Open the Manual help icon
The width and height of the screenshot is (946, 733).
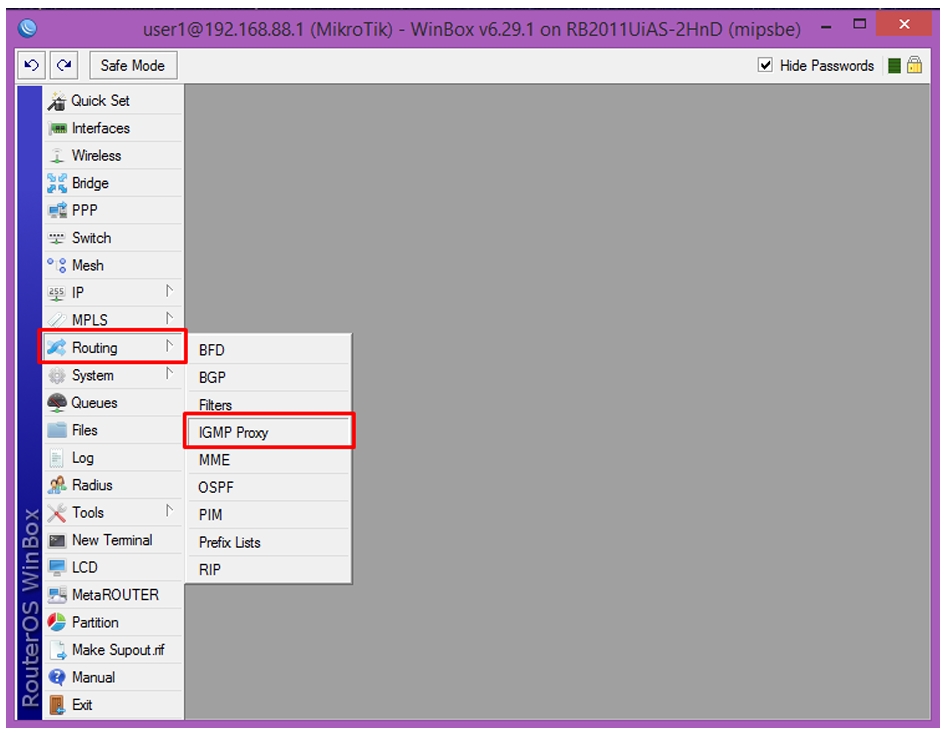[57, 677]
